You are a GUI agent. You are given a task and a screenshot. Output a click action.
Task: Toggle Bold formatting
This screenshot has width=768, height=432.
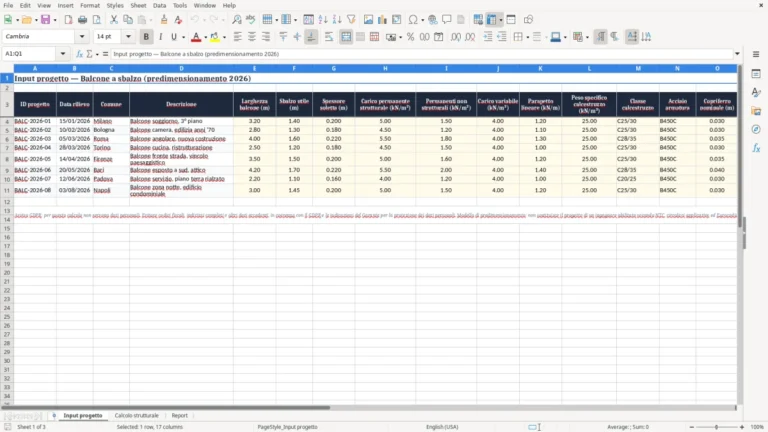146,37
